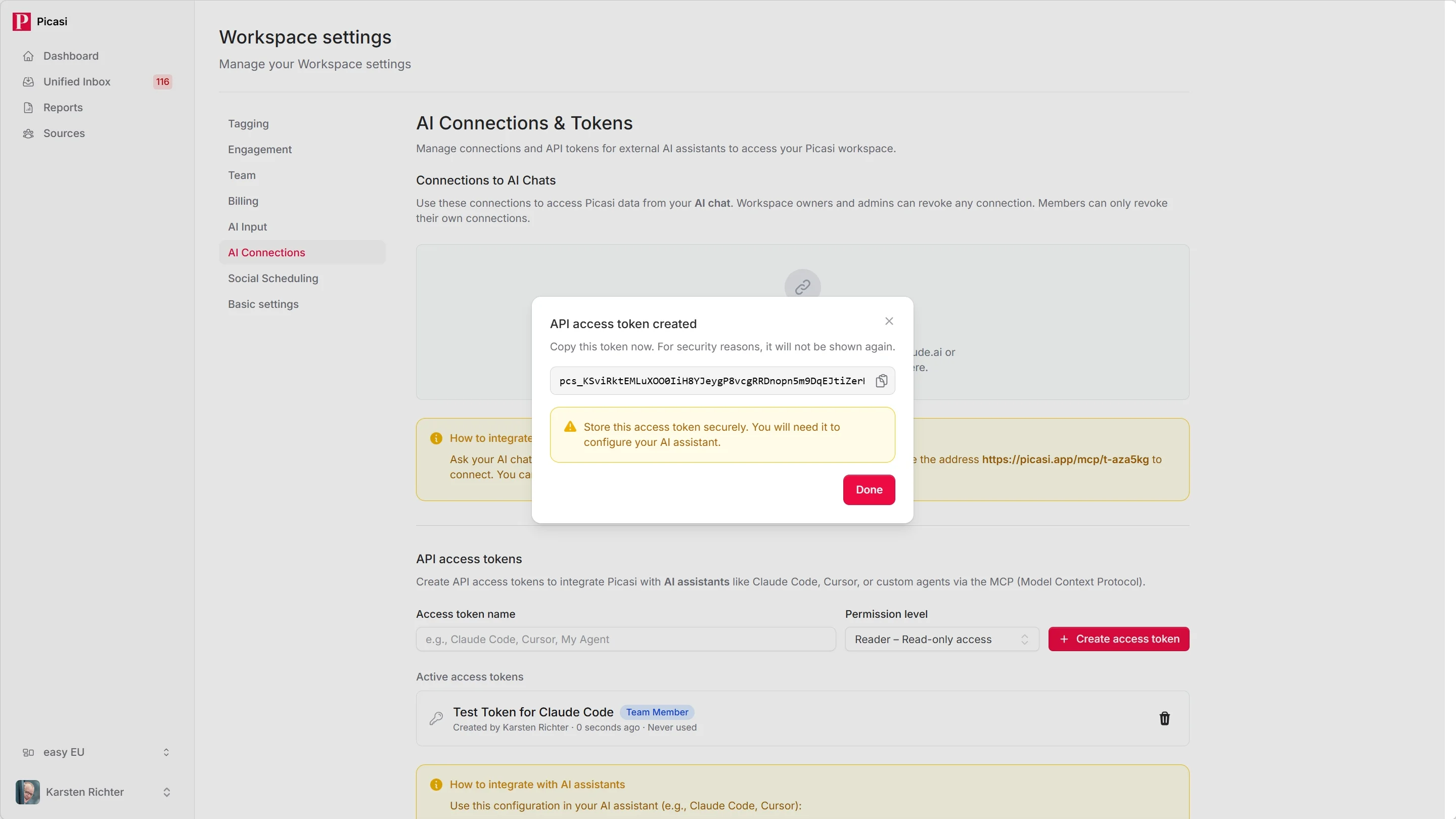Close the token created dialog
1456x819 pixels.
pyautogui.click(x=889, y=321)
